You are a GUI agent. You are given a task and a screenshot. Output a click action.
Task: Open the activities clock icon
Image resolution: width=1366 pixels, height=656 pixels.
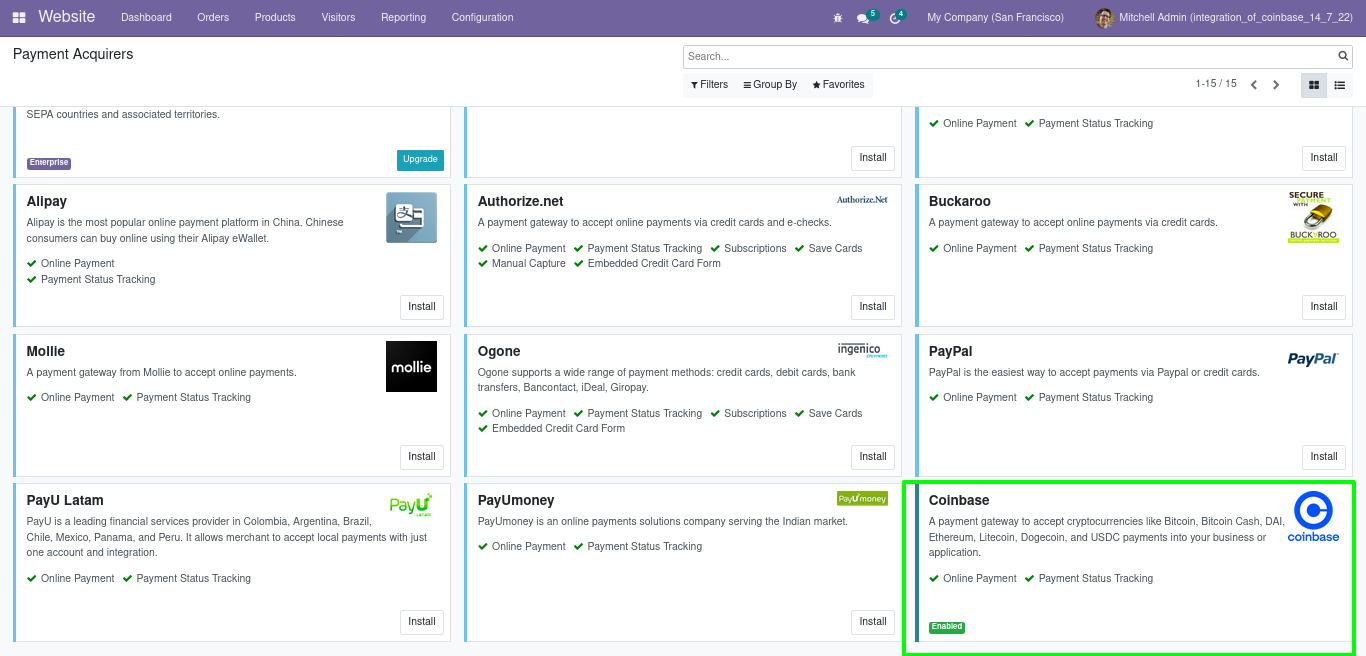895,18
